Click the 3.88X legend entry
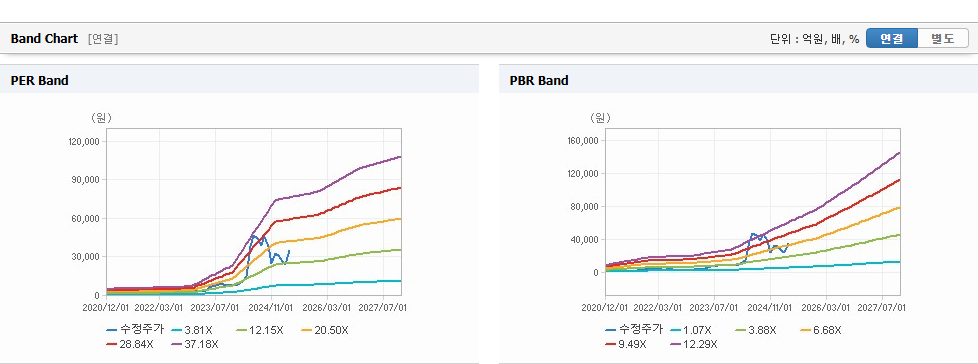The width and height of the screenshot is (978, 364). pos(756,330)
